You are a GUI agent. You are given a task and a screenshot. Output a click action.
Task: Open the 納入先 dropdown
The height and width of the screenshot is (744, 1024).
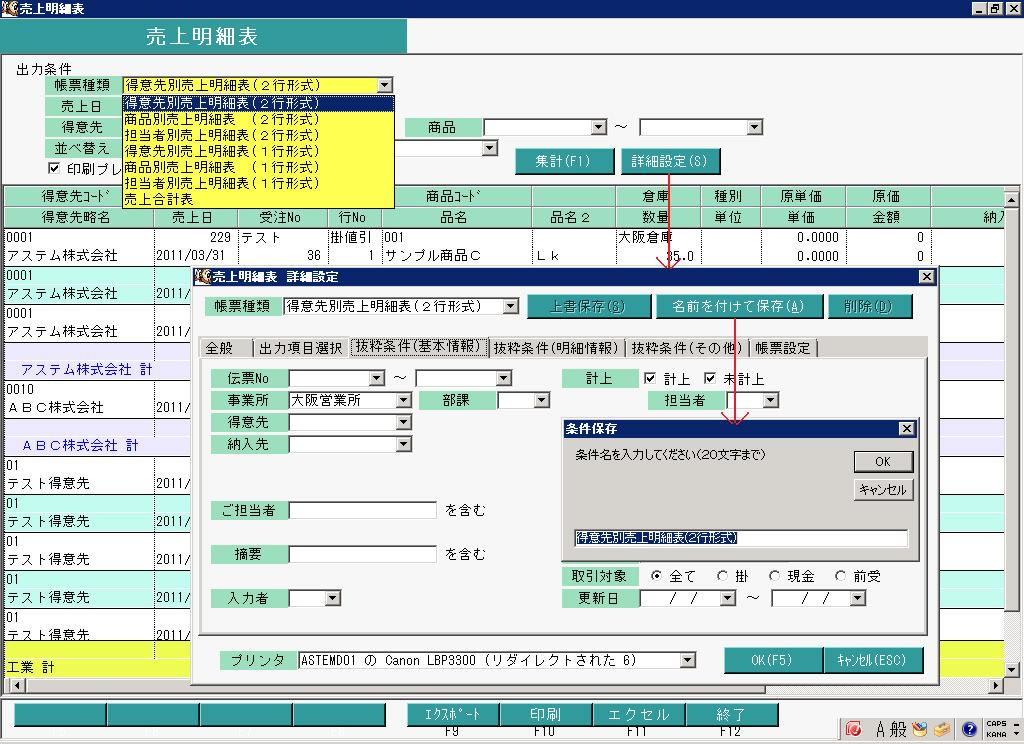pyautogui.click(x=404, y=444)
